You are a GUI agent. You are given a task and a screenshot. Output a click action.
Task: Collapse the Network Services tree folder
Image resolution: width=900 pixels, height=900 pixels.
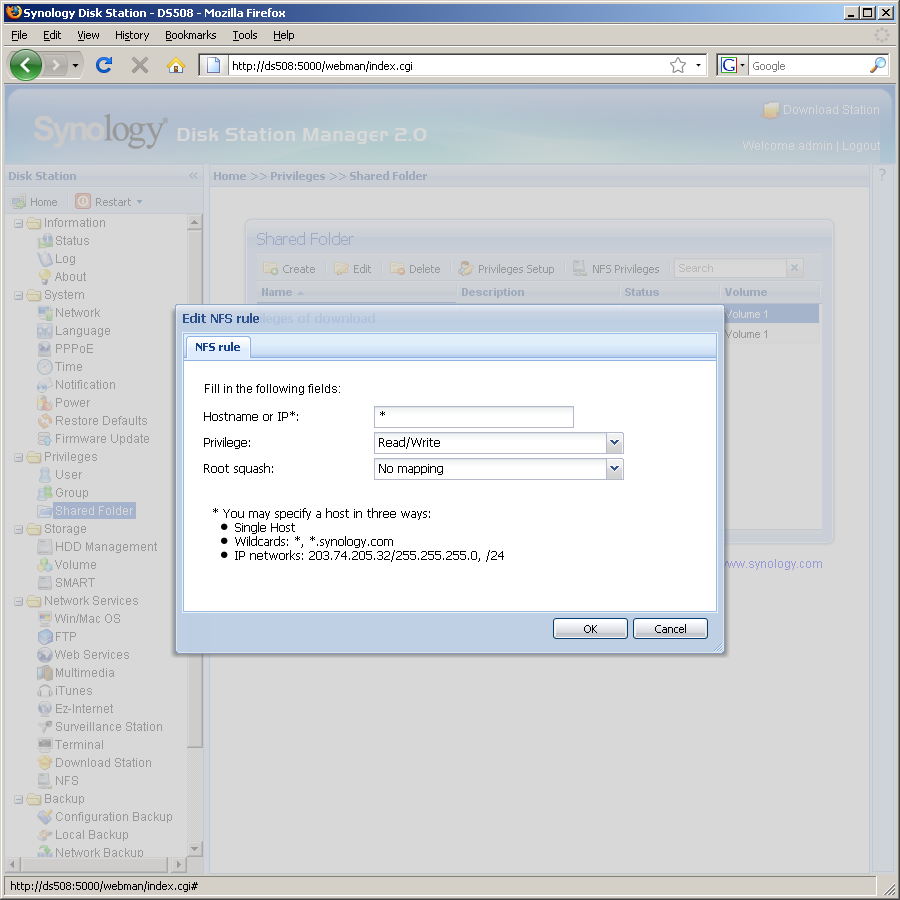[x=18, y=601]
